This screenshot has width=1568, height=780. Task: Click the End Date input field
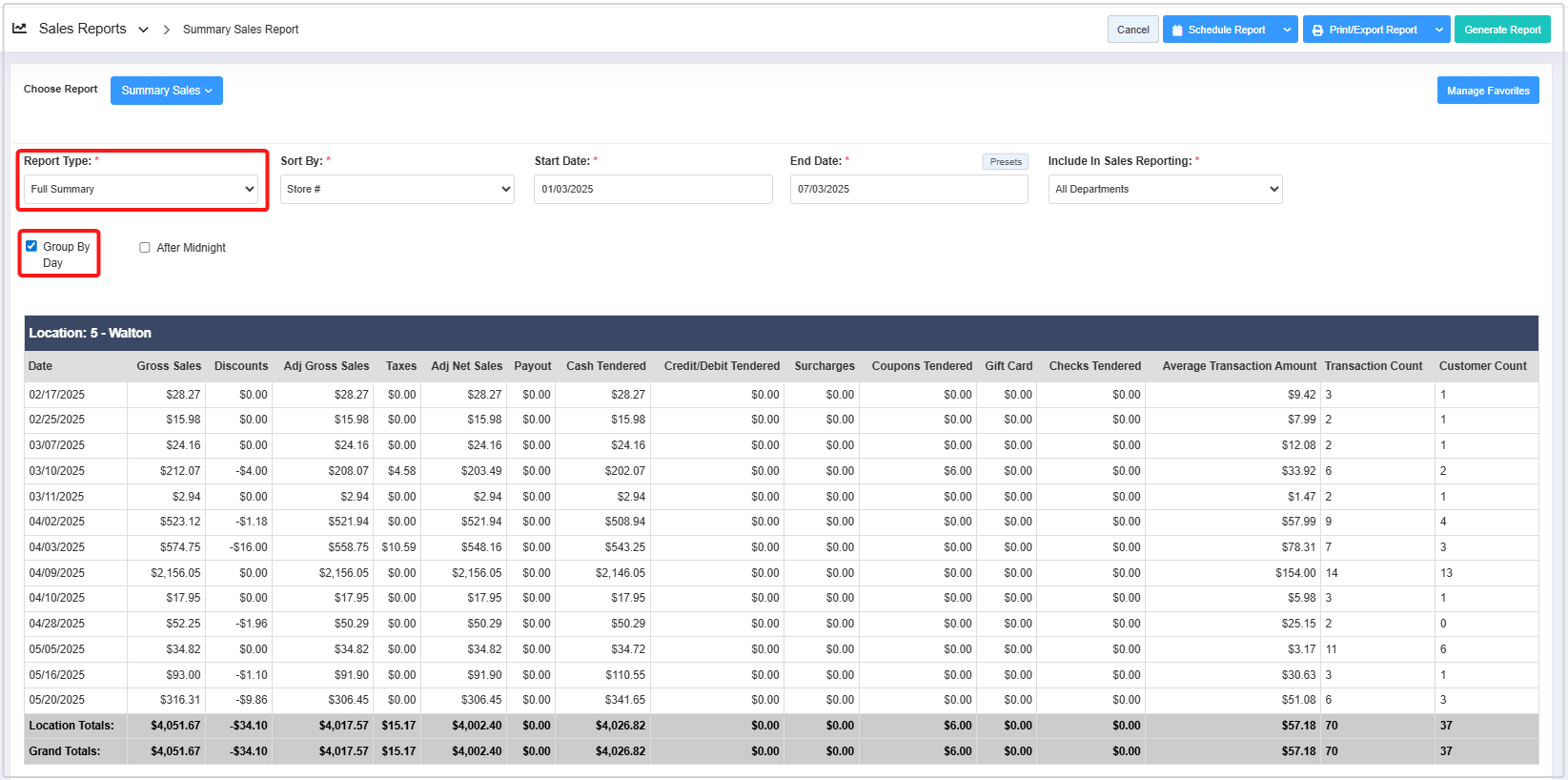pyautogui.click(x=908, y=189)
